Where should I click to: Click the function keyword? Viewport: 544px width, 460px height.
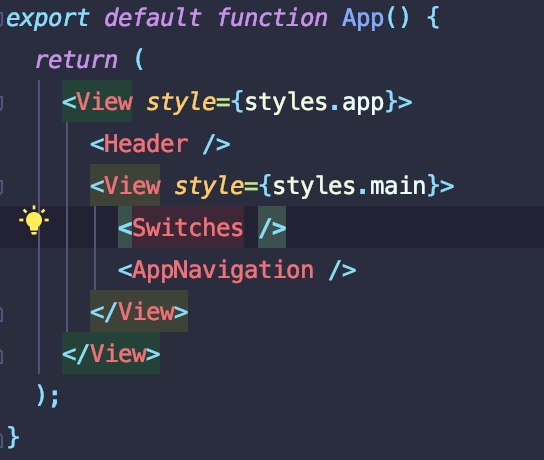coord(272,17)
